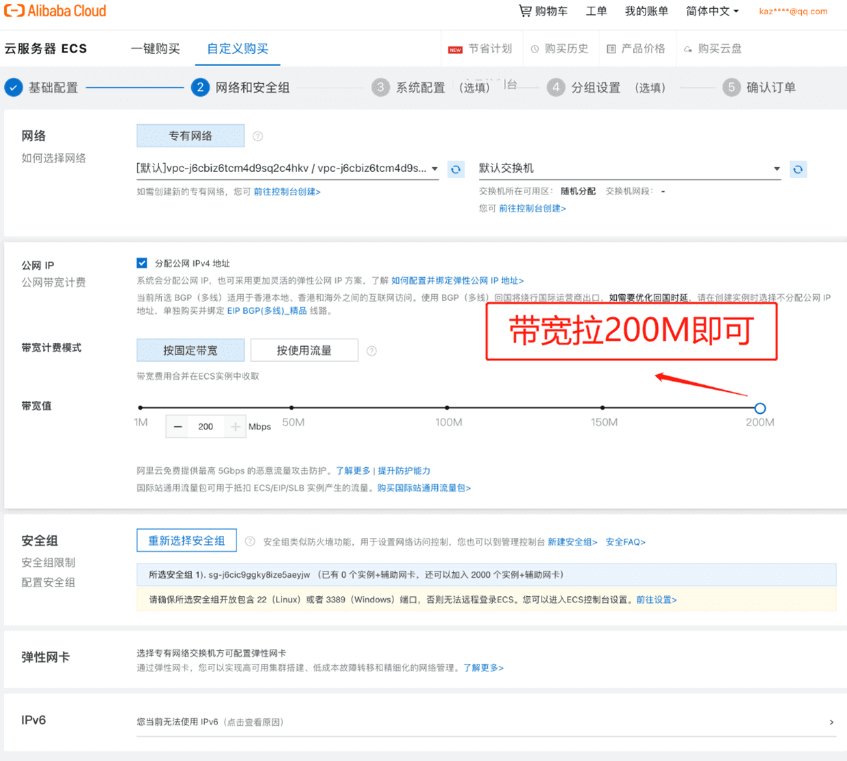Viewport: 847px width, 761px height.
Task: Click 安全组限制 help text
Action: [x=48, y=563]
